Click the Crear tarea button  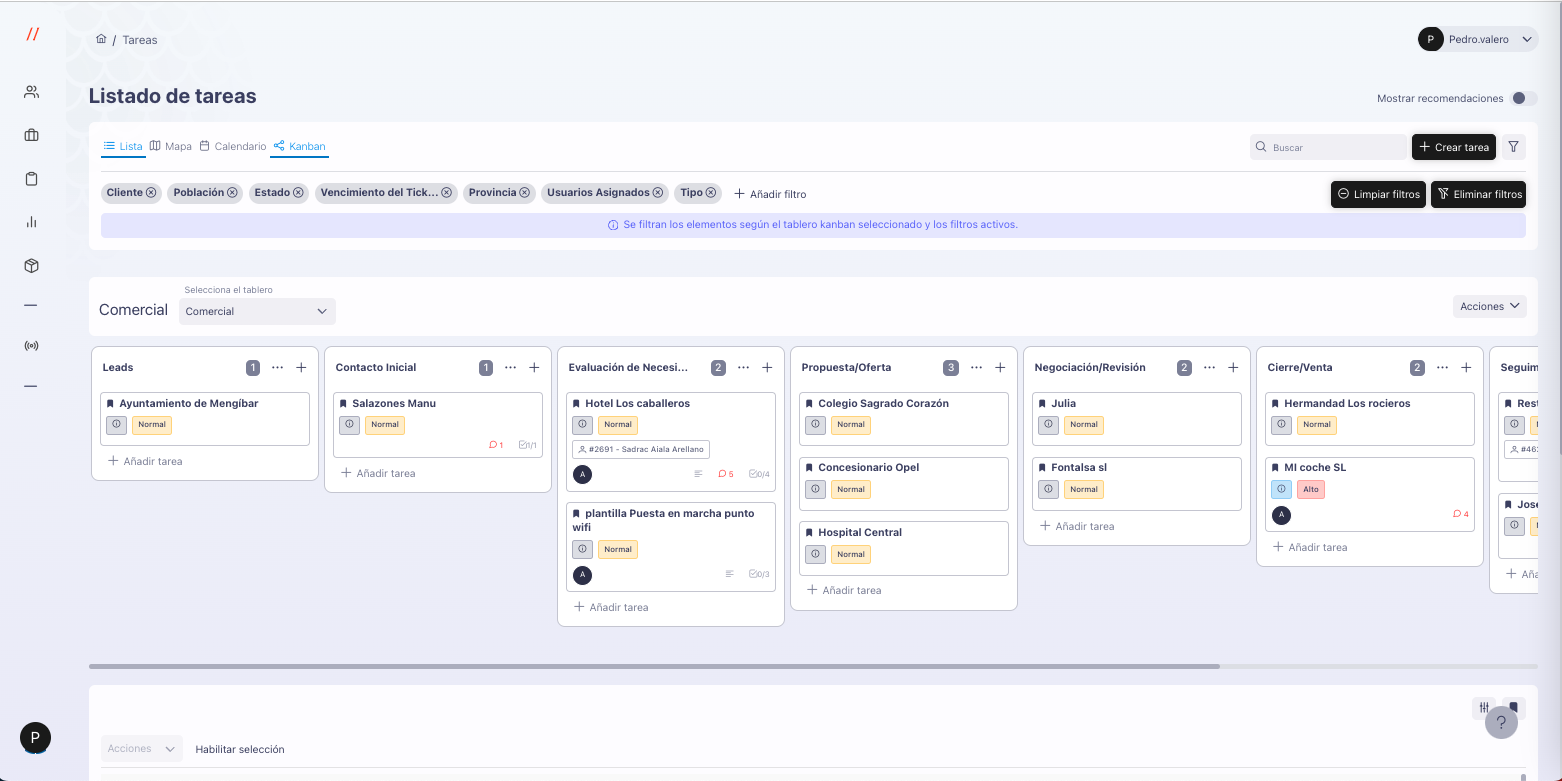coord(1453,147)
